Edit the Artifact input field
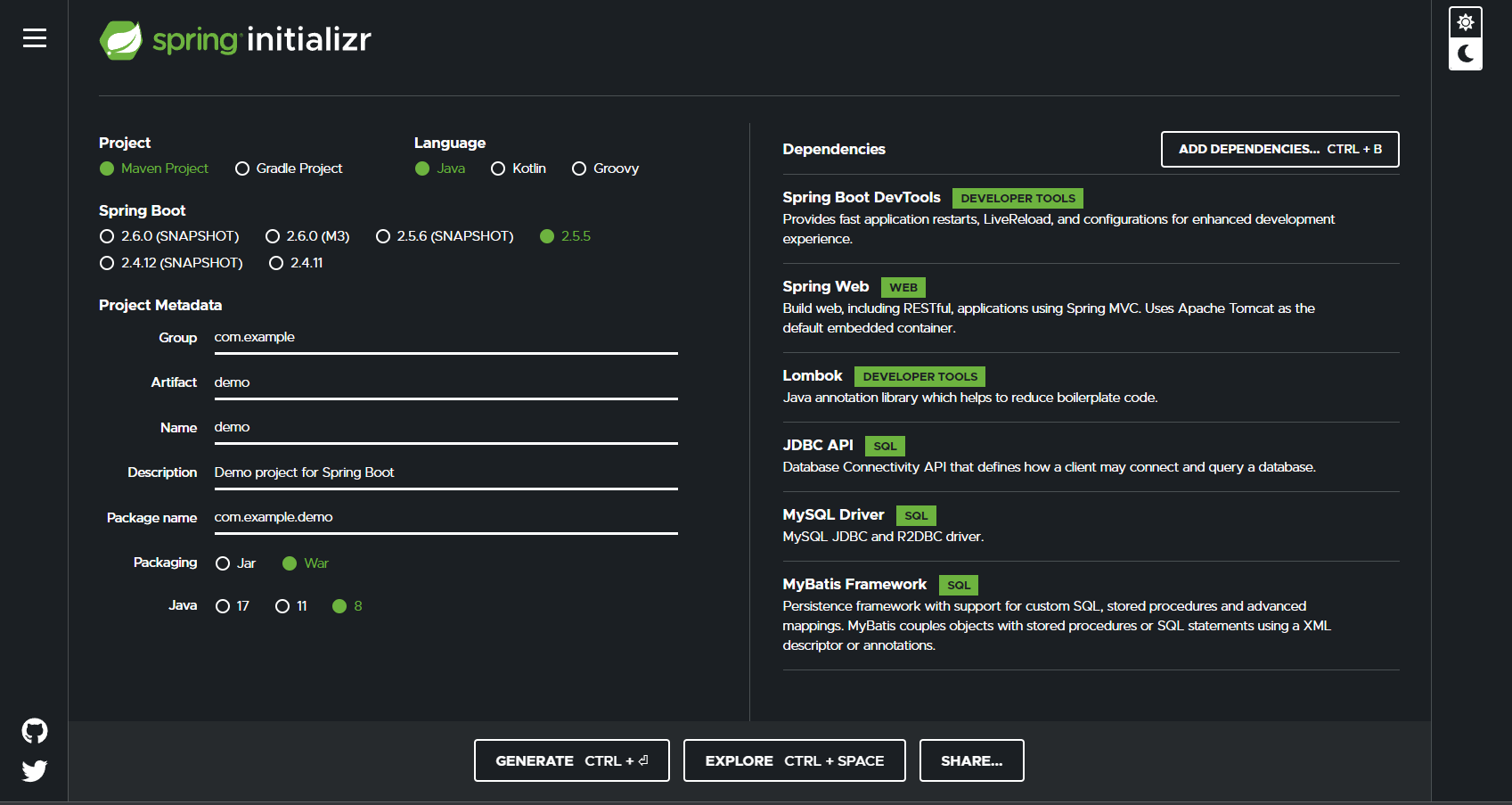1512x805 pixels. 445,383
